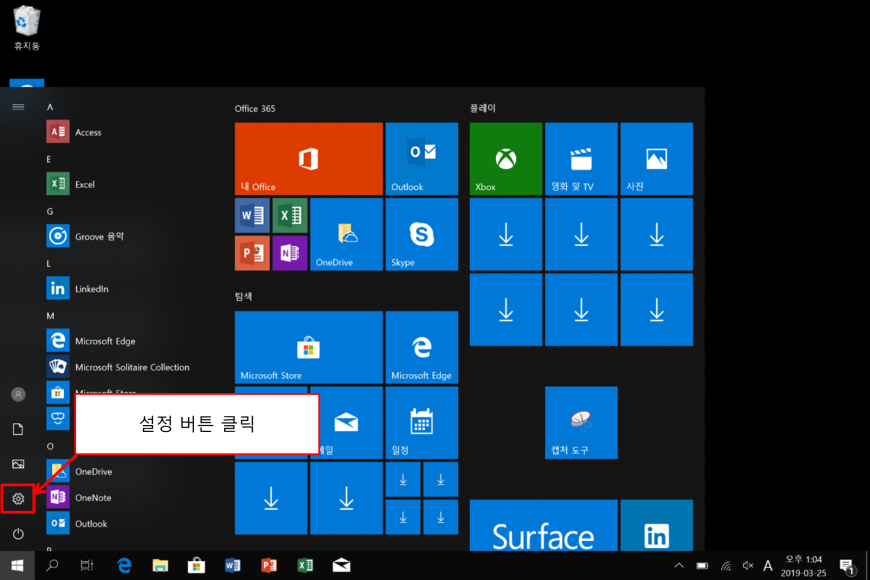This screenshot has height=580, width=870.
Task: Open the Skype tile
Action: point(422,234)
